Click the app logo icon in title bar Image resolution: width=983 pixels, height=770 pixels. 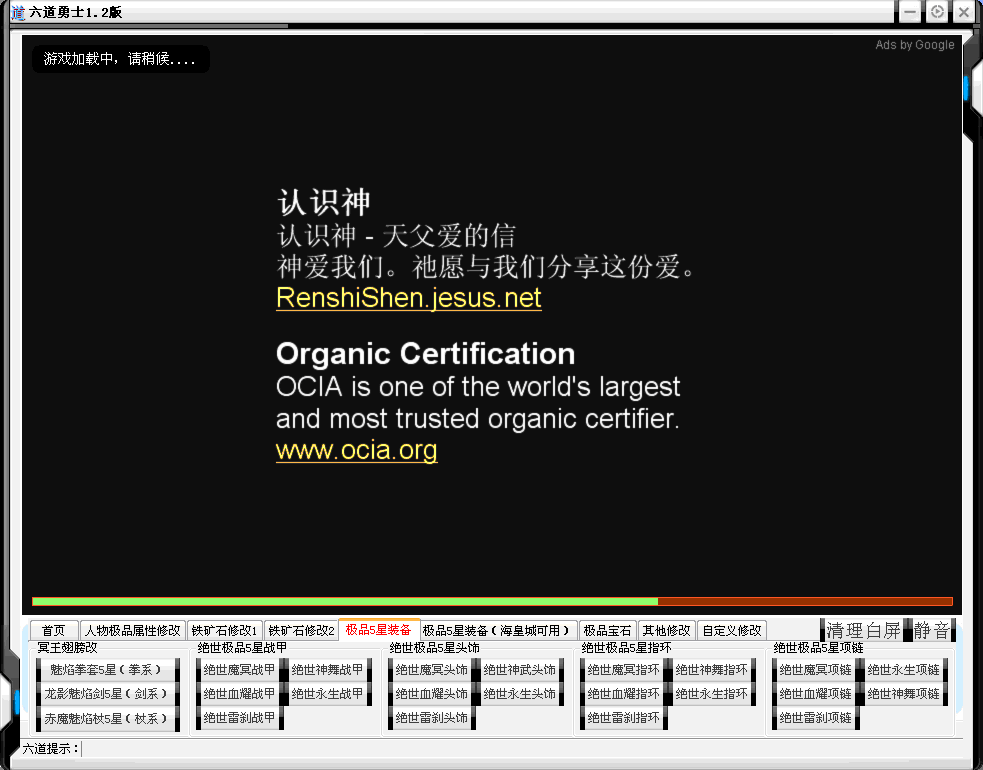17,12
